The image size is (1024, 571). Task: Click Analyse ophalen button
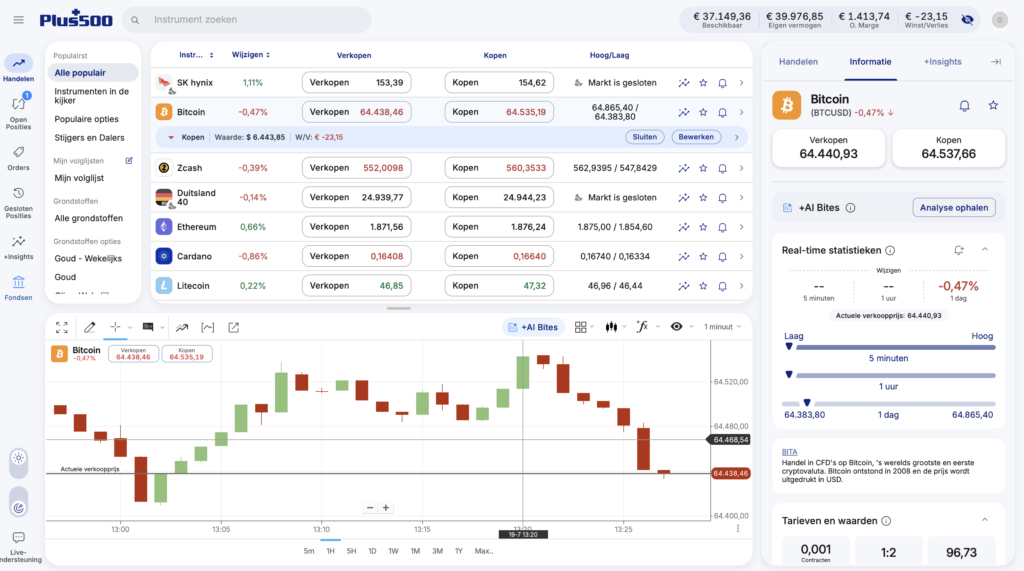(953, 208)
